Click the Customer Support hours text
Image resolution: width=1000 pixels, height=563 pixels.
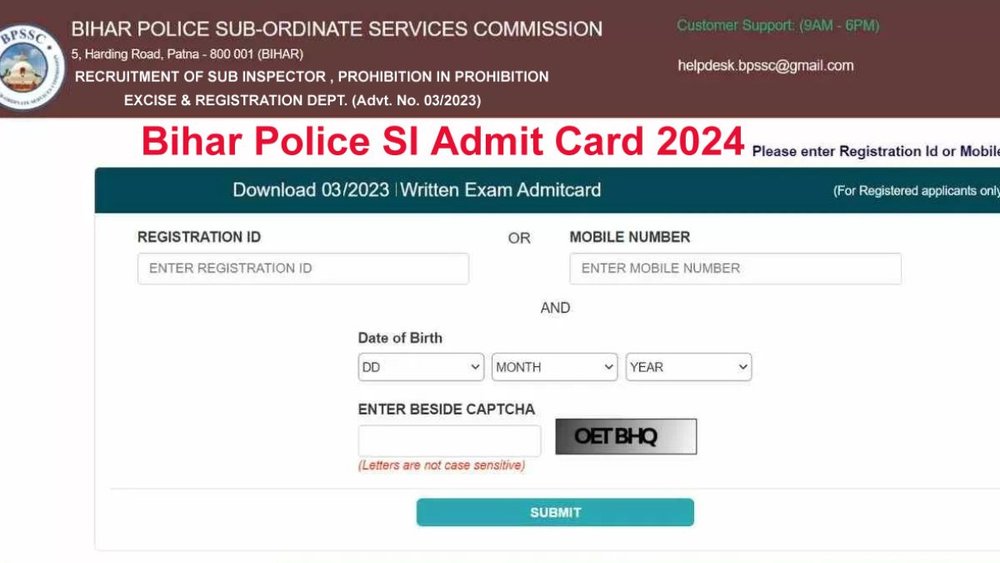click(x=778, y=26)
